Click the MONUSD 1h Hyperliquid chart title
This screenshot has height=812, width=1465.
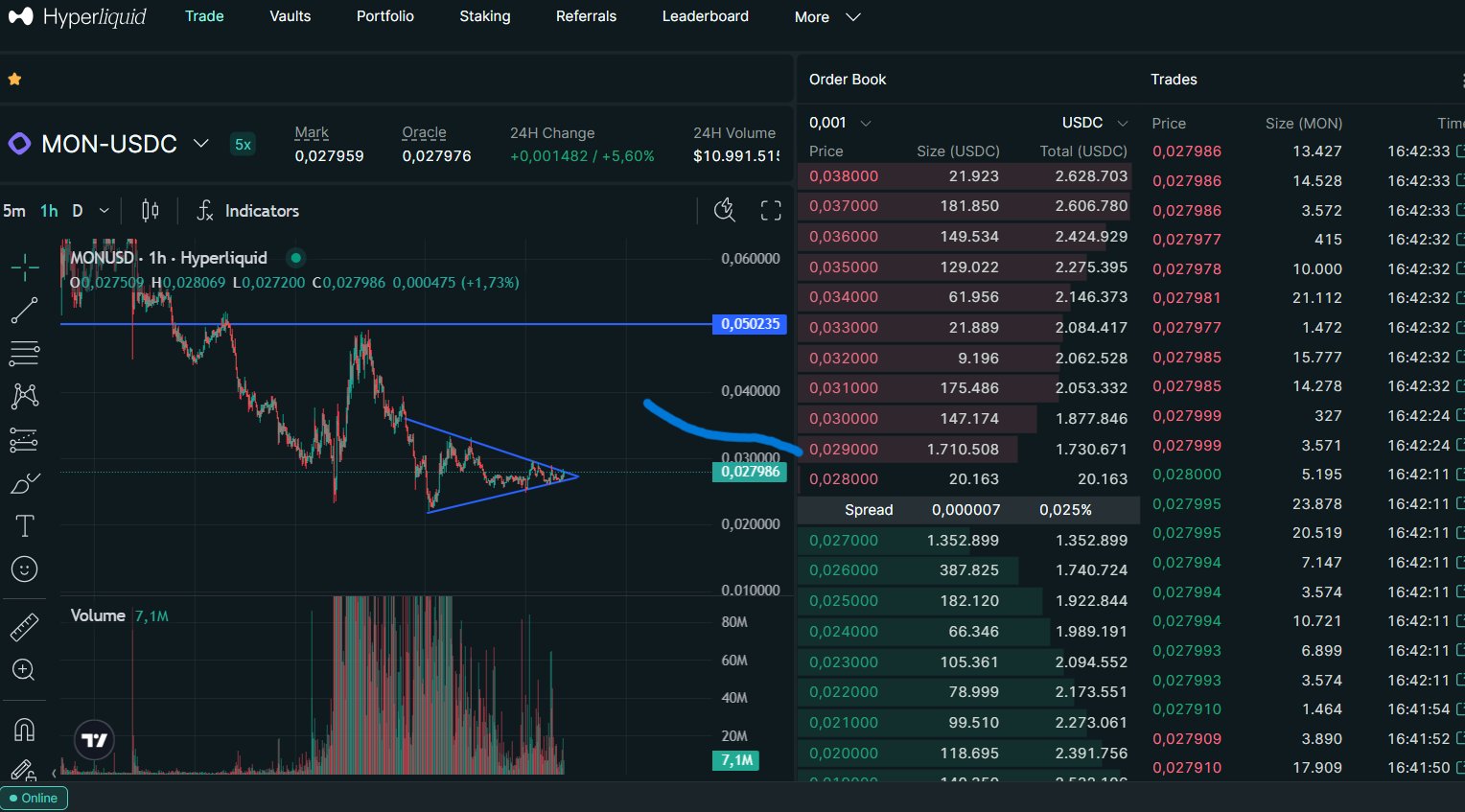(169, 258)
